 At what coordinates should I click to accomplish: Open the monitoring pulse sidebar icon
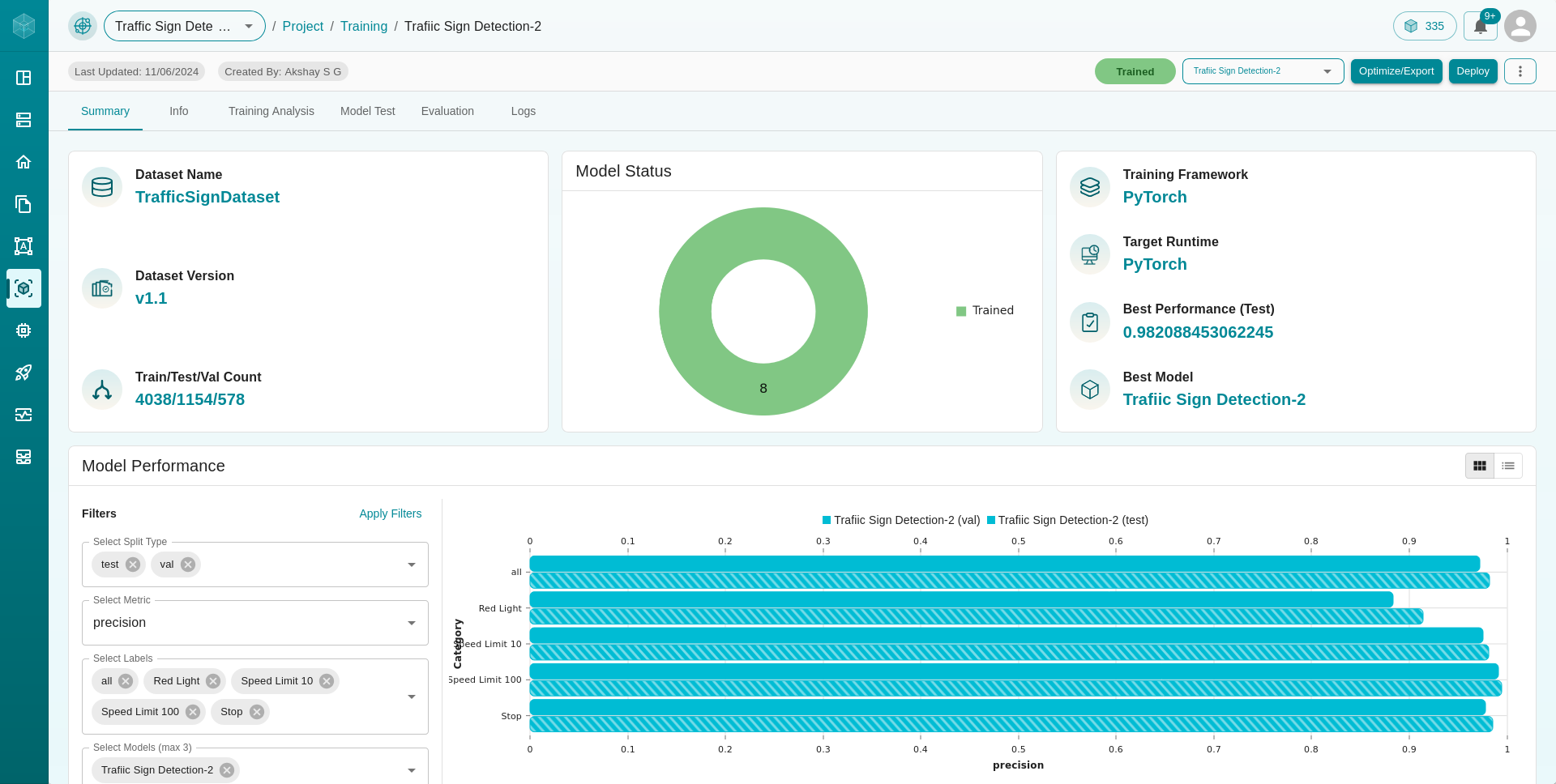coord(24,415)
